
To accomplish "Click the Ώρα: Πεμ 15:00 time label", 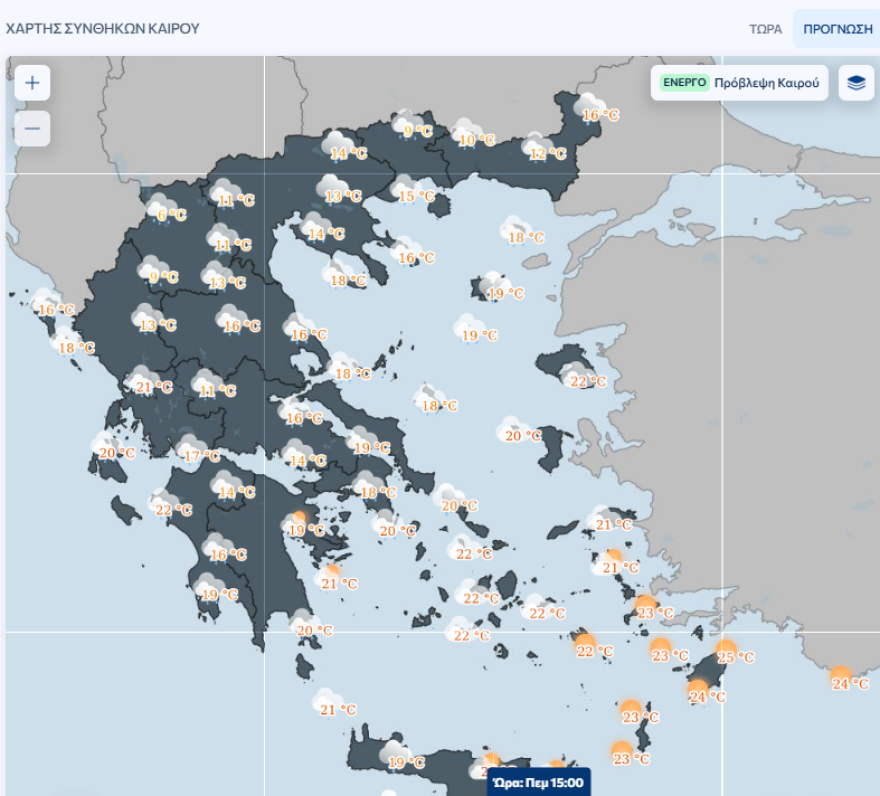I will click(x=539, y=782).
